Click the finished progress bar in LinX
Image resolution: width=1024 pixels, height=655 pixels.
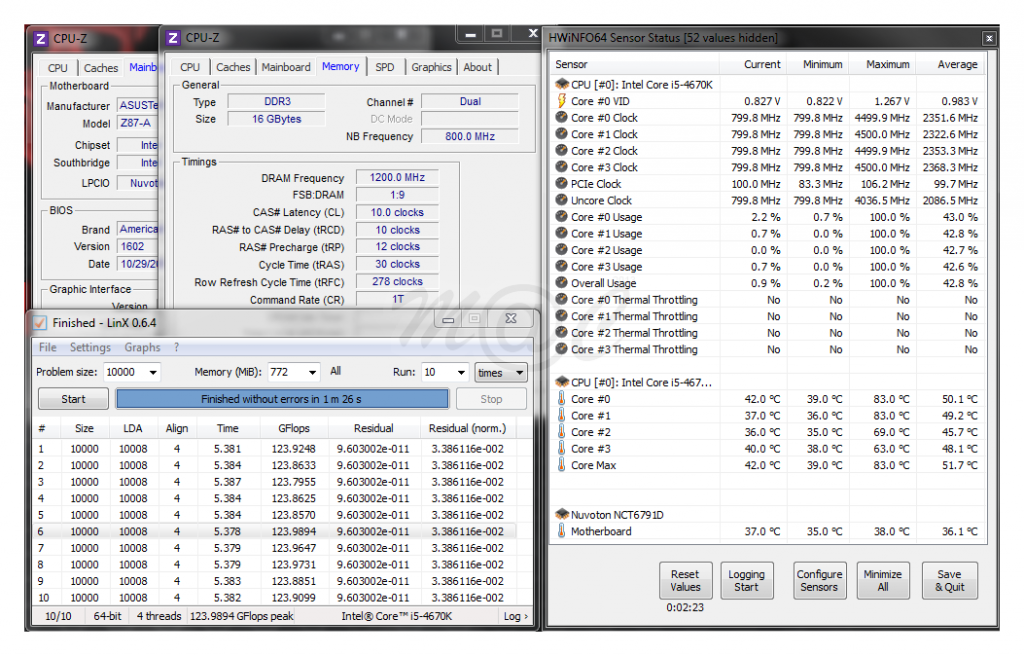coord(282,399)
